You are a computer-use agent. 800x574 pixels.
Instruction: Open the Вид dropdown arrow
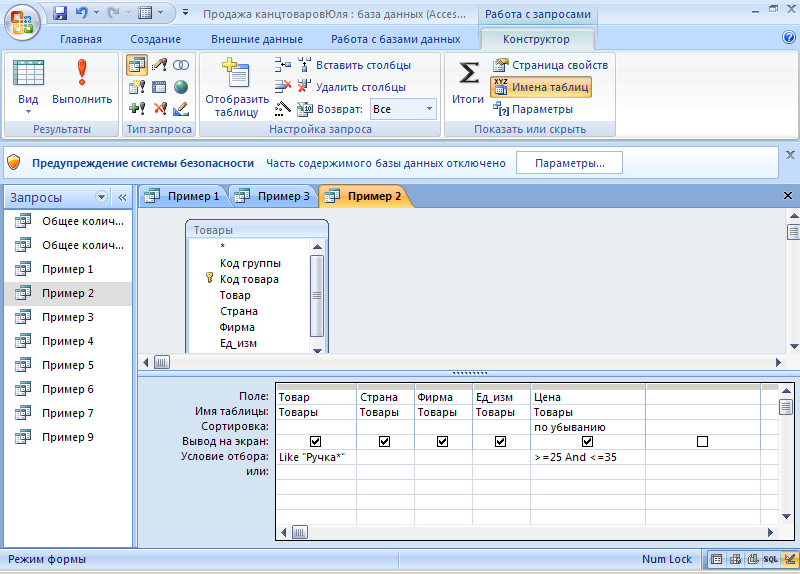click(x=28, y=112)
